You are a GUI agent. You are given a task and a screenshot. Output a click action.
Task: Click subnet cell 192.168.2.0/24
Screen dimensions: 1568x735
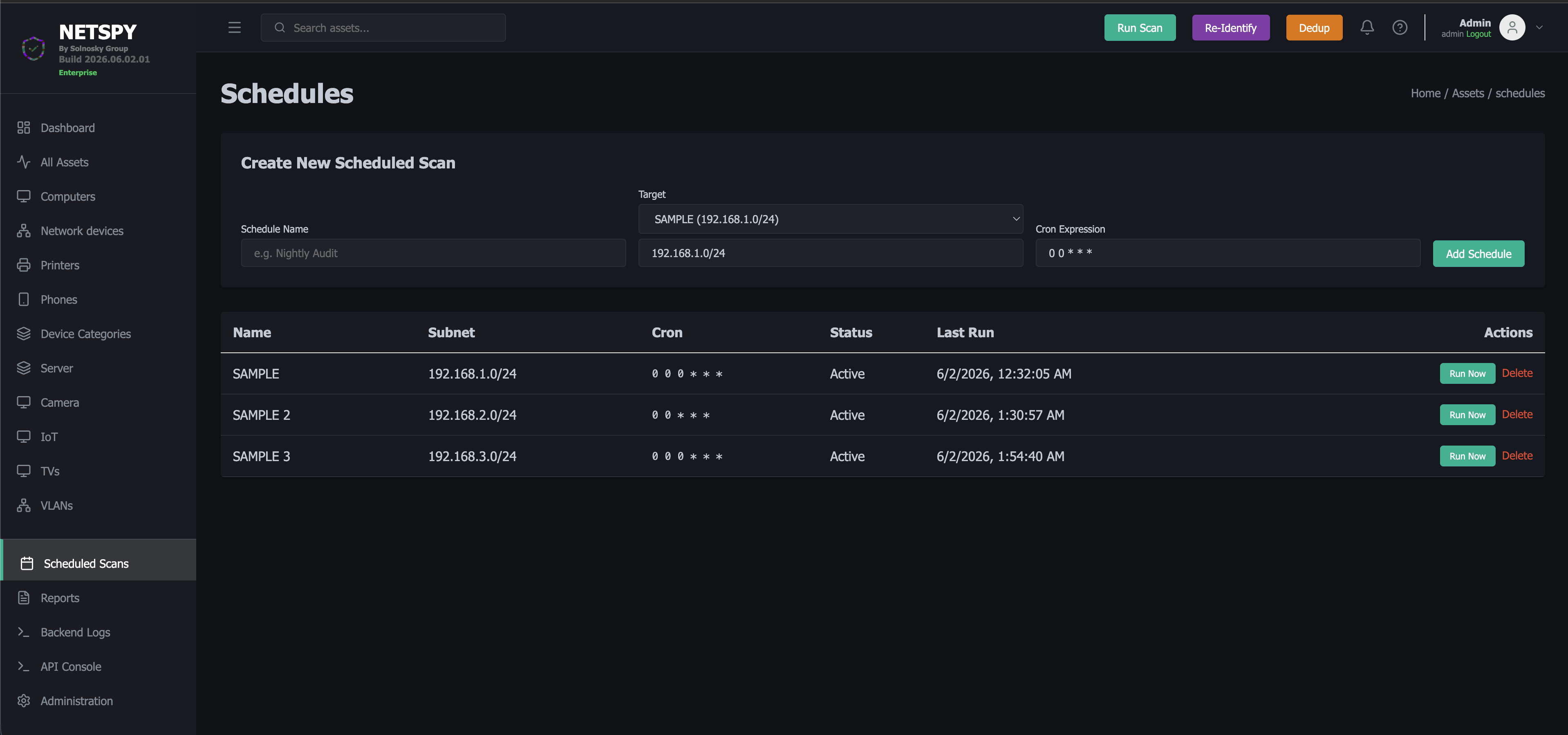point(472,415)
